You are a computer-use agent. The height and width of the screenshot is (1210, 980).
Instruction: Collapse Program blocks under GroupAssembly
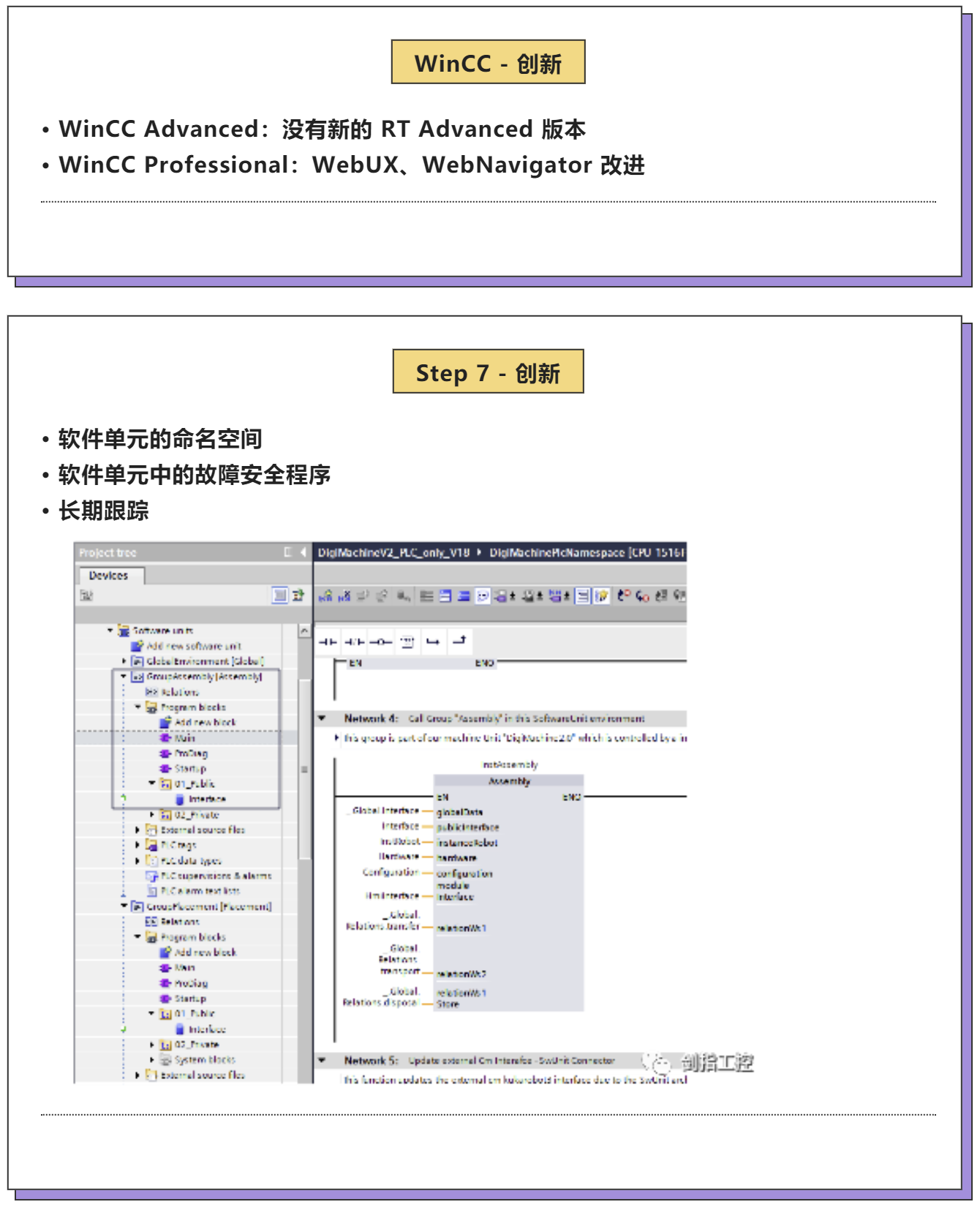point(138,707)
